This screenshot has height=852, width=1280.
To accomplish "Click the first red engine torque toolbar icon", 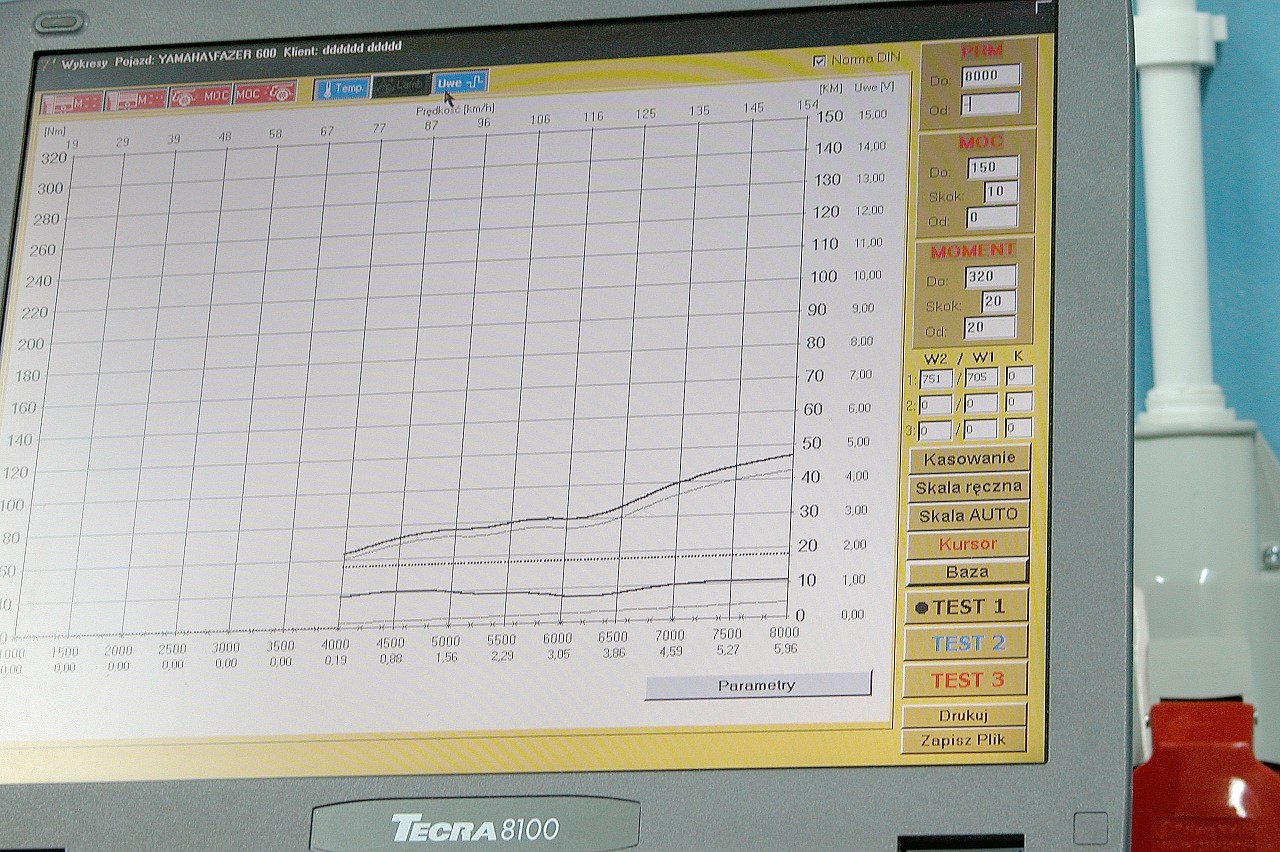I will click(x=72, y=100).
